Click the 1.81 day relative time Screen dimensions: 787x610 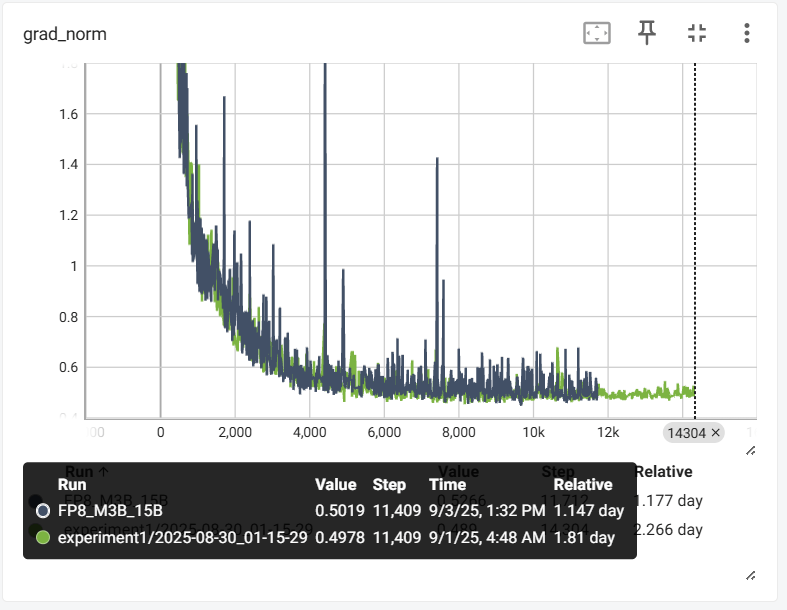[584, 537]
